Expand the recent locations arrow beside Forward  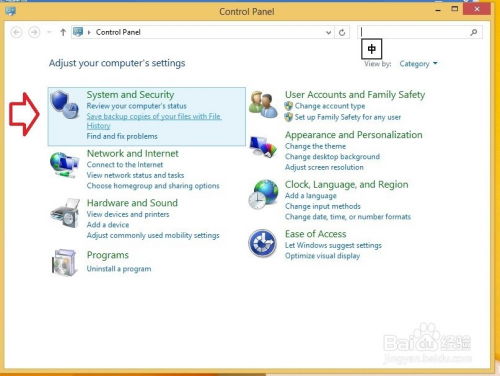click(x=49, y=32)
